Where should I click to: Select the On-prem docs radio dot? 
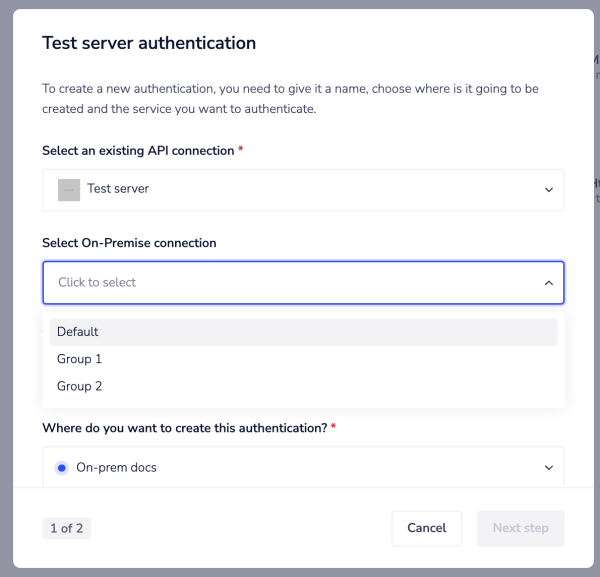click(x=63, y=468)
